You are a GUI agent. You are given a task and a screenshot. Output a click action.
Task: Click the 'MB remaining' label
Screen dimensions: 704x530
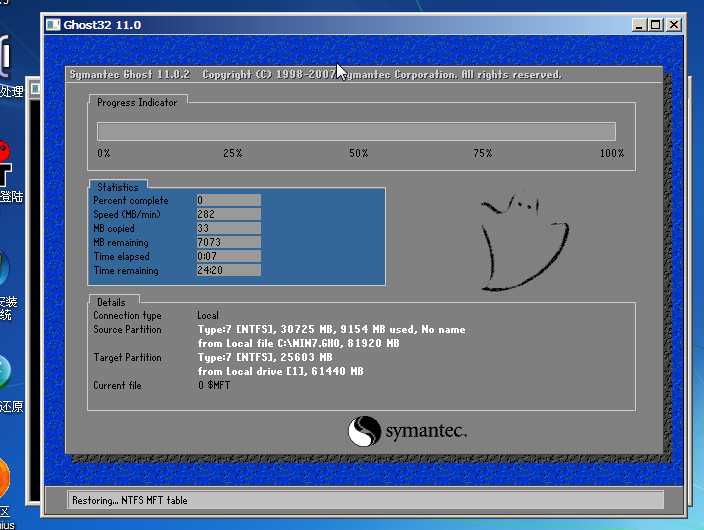(121, 243)
